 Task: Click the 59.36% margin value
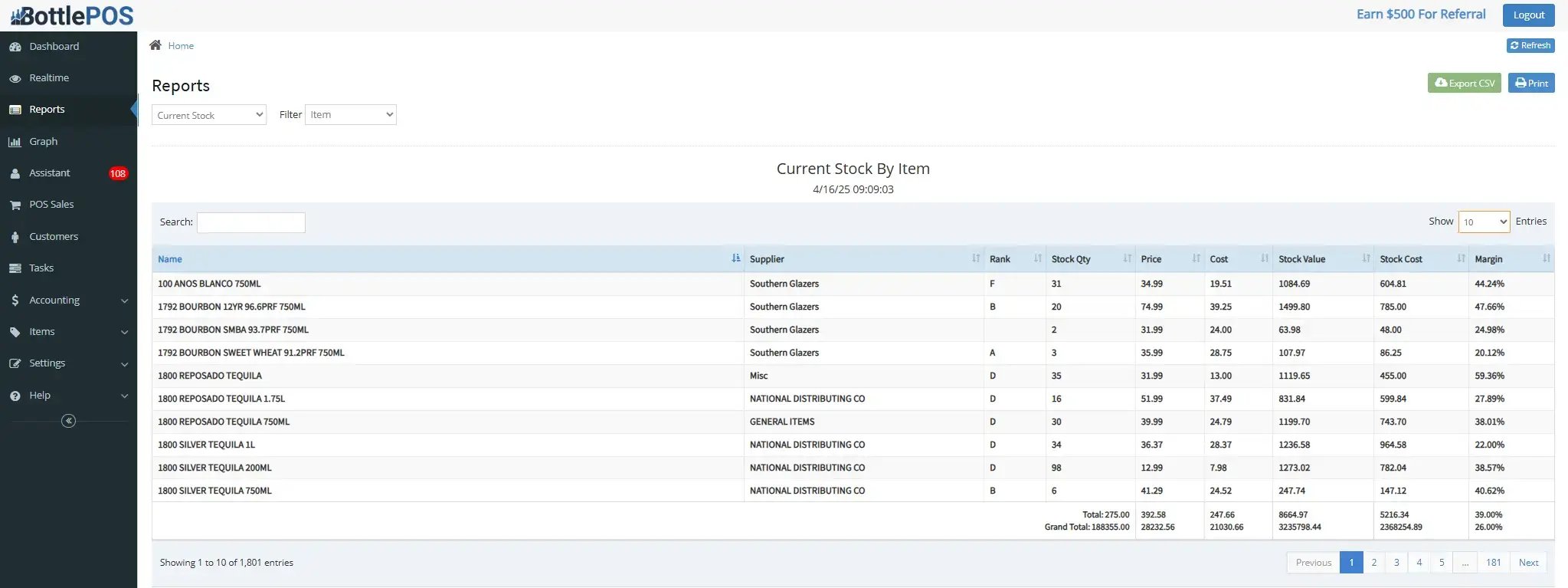(x=1489, y=376)
